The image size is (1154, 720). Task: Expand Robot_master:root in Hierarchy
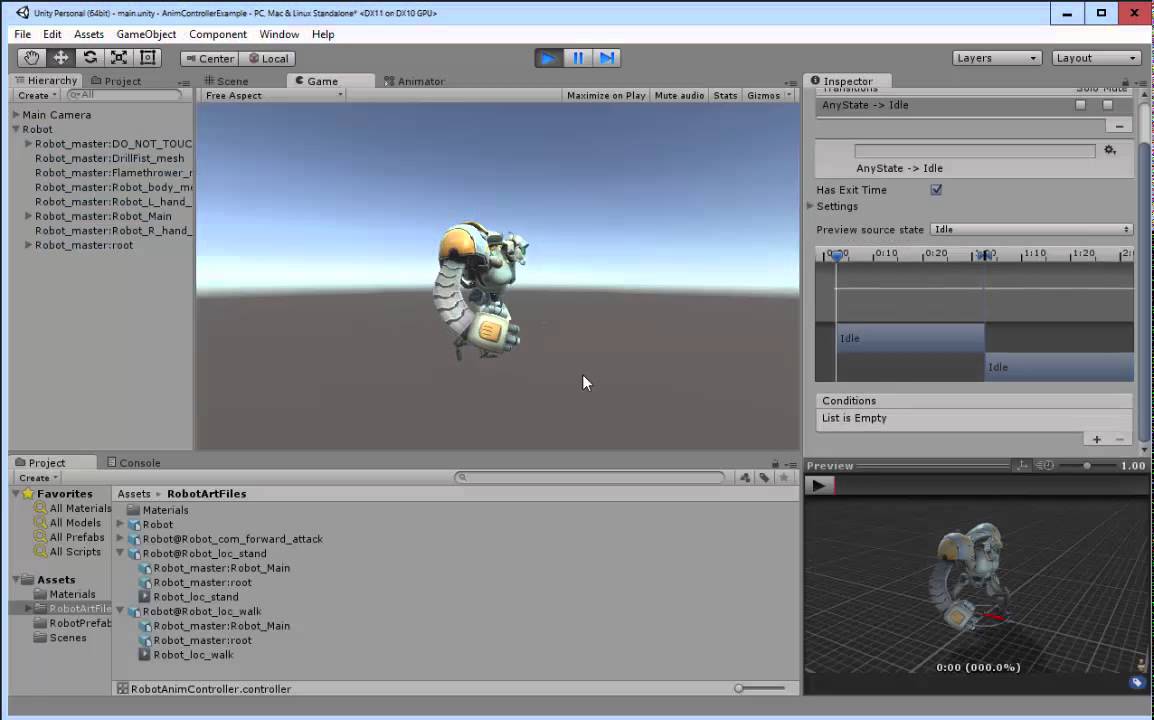[29, 245]
